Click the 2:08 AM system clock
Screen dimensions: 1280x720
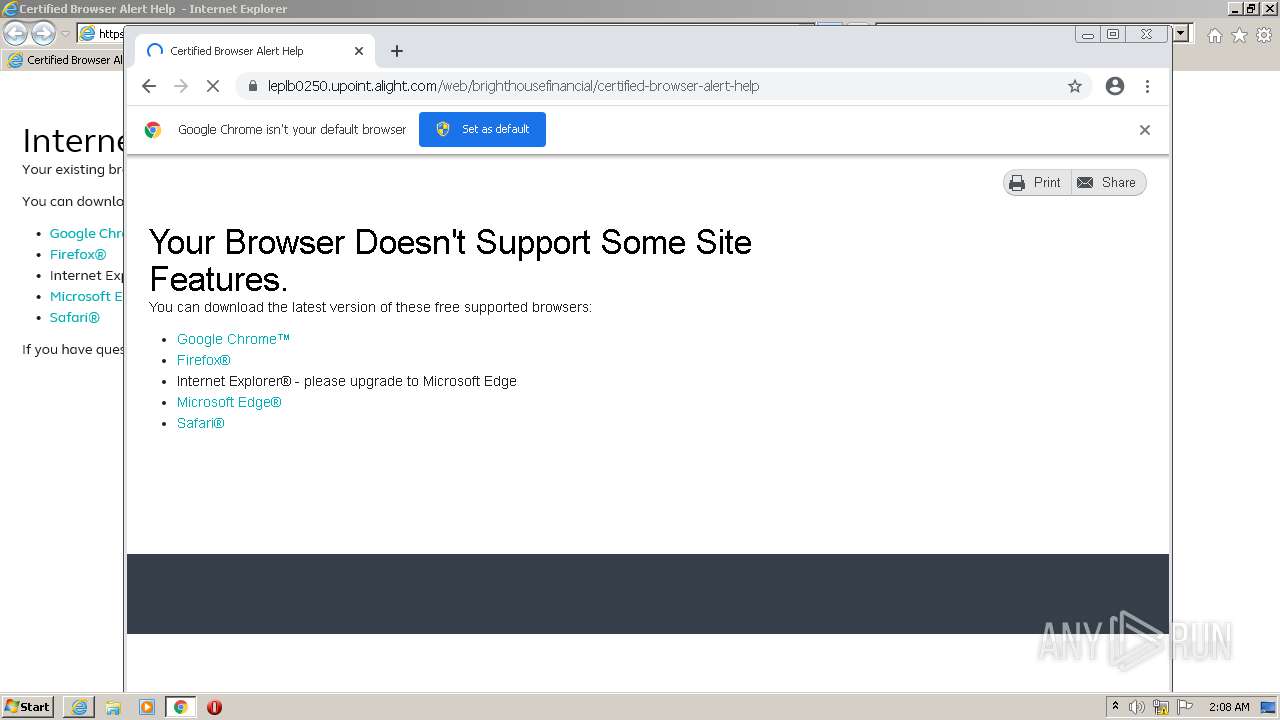(1229, 707)
